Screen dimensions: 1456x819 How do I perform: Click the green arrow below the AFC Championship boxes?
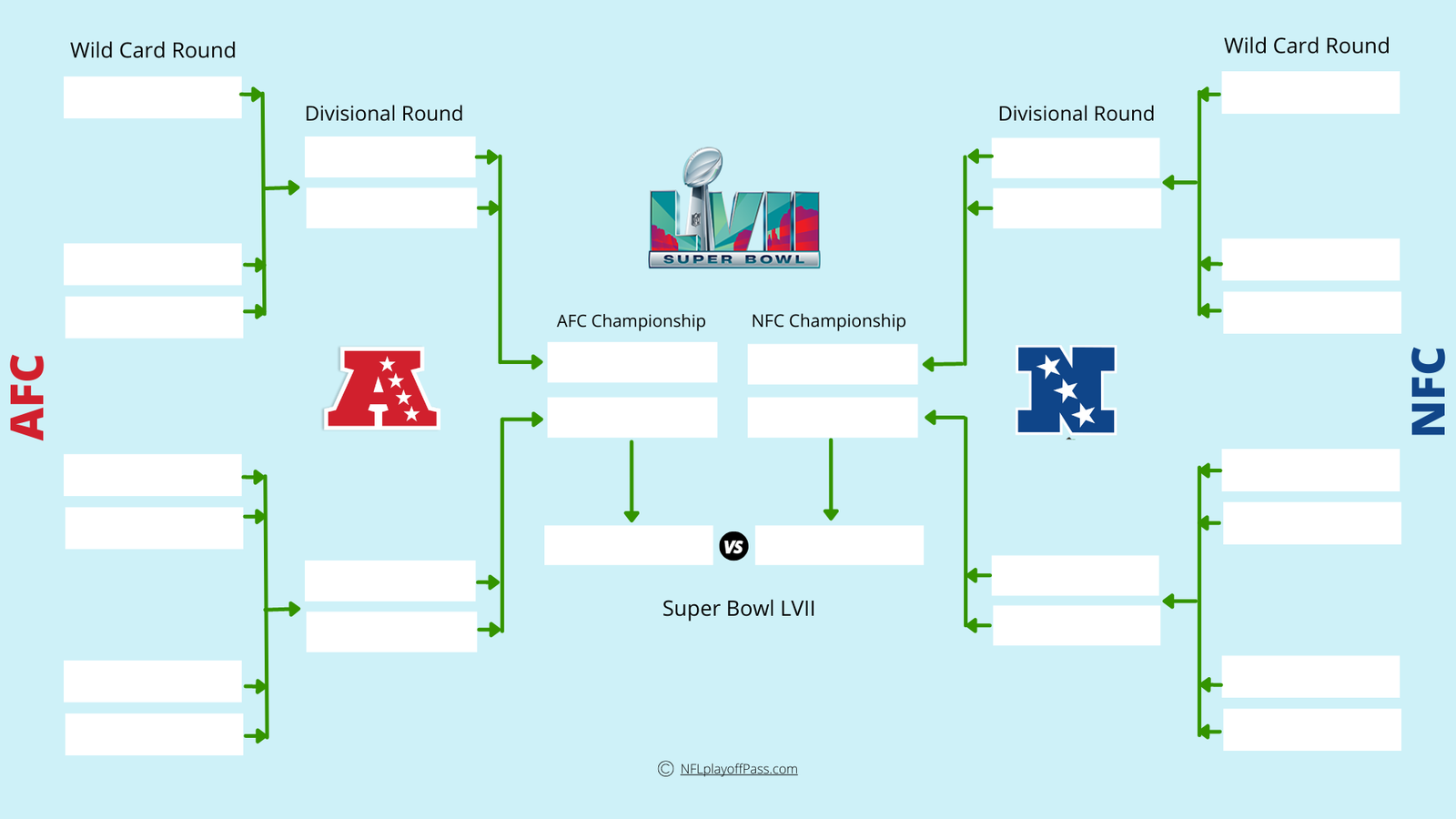pyautogui.click(x=632, y=481)
